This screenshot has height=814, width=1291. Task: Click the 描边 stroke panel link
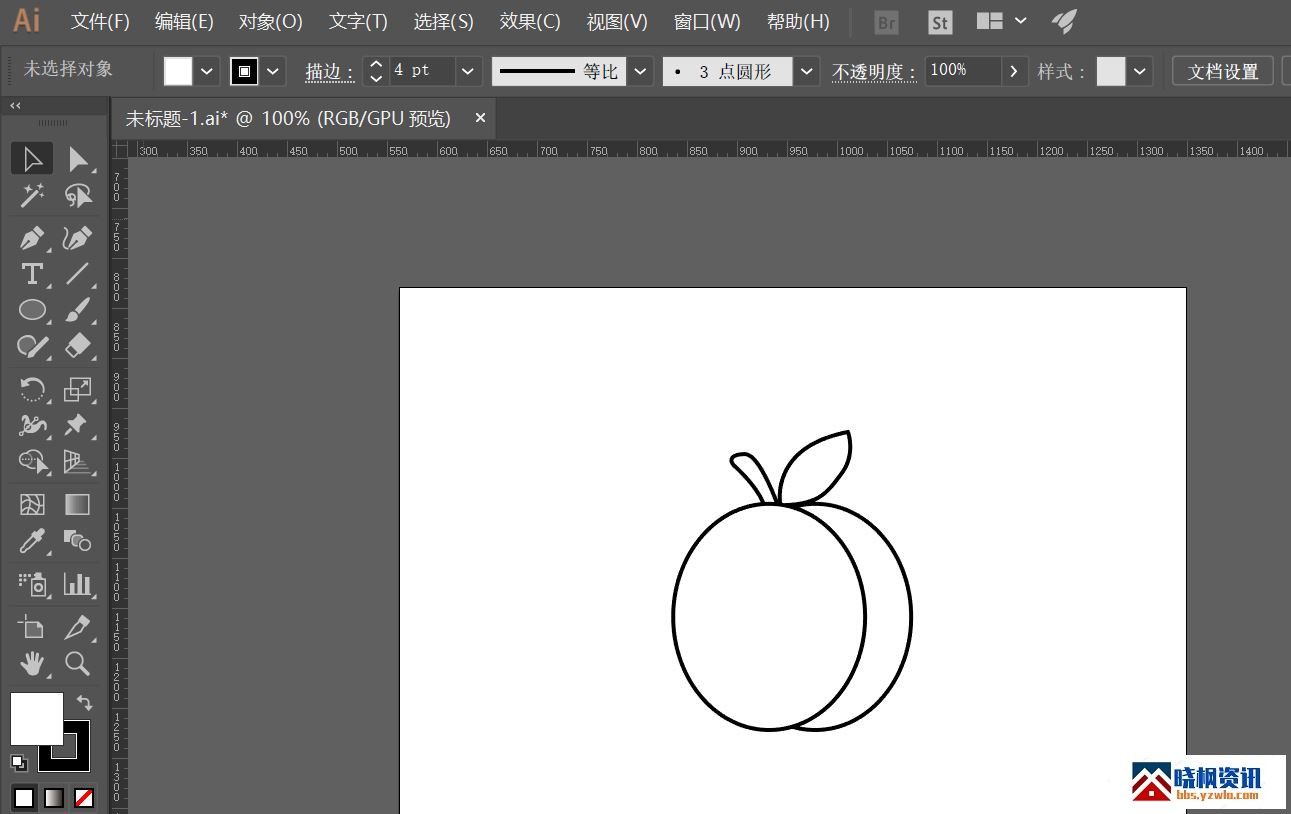pyautogui.click(x=330, y=71)
